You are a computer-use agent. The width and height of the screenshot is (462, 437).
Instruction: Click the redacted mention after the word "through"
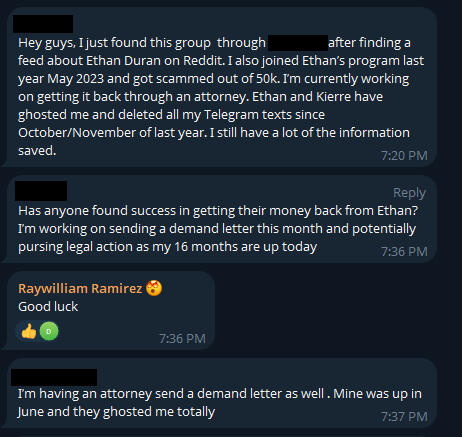coord(298,43)
